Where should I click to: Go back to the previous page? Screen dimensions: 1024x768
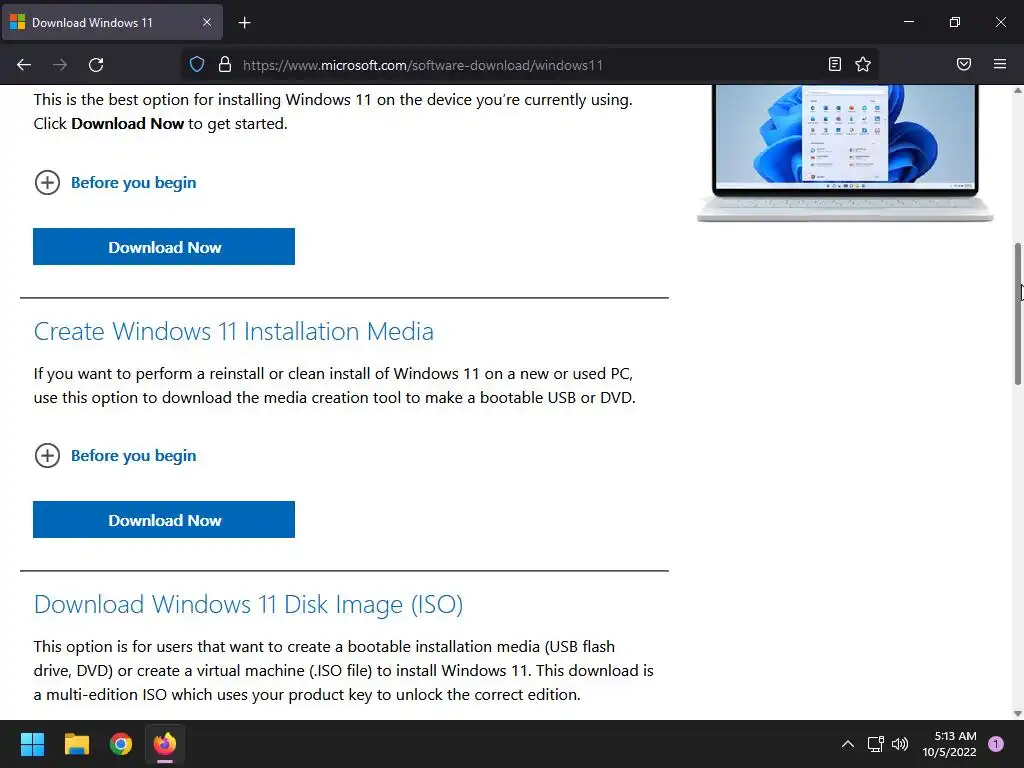[24, 65]
